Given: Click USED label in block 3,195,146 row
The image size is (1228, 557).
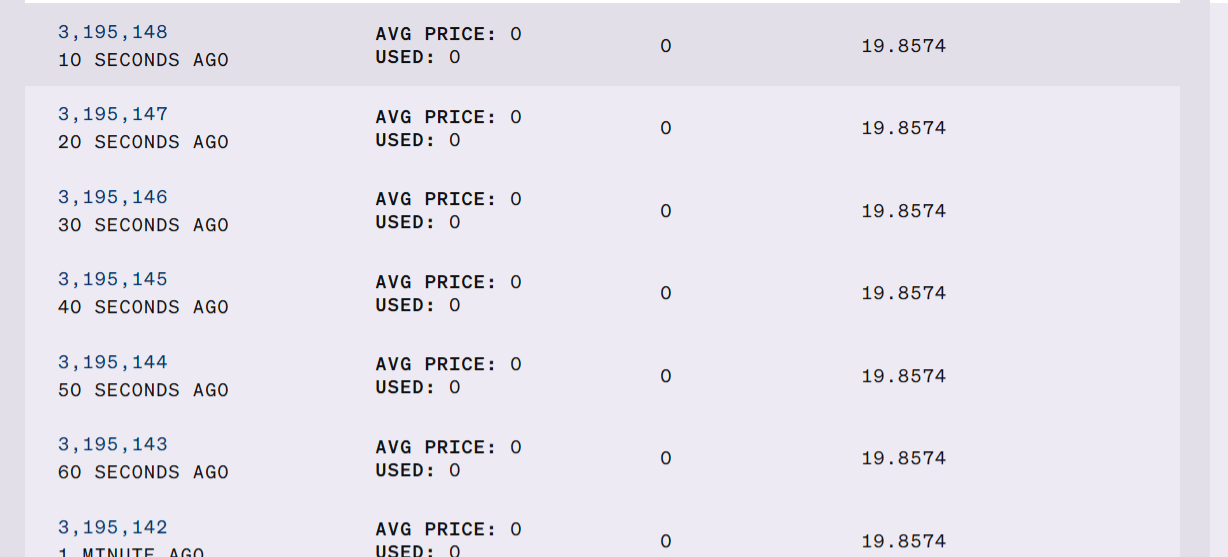Looking at the screenshot, I should point(405,222).
